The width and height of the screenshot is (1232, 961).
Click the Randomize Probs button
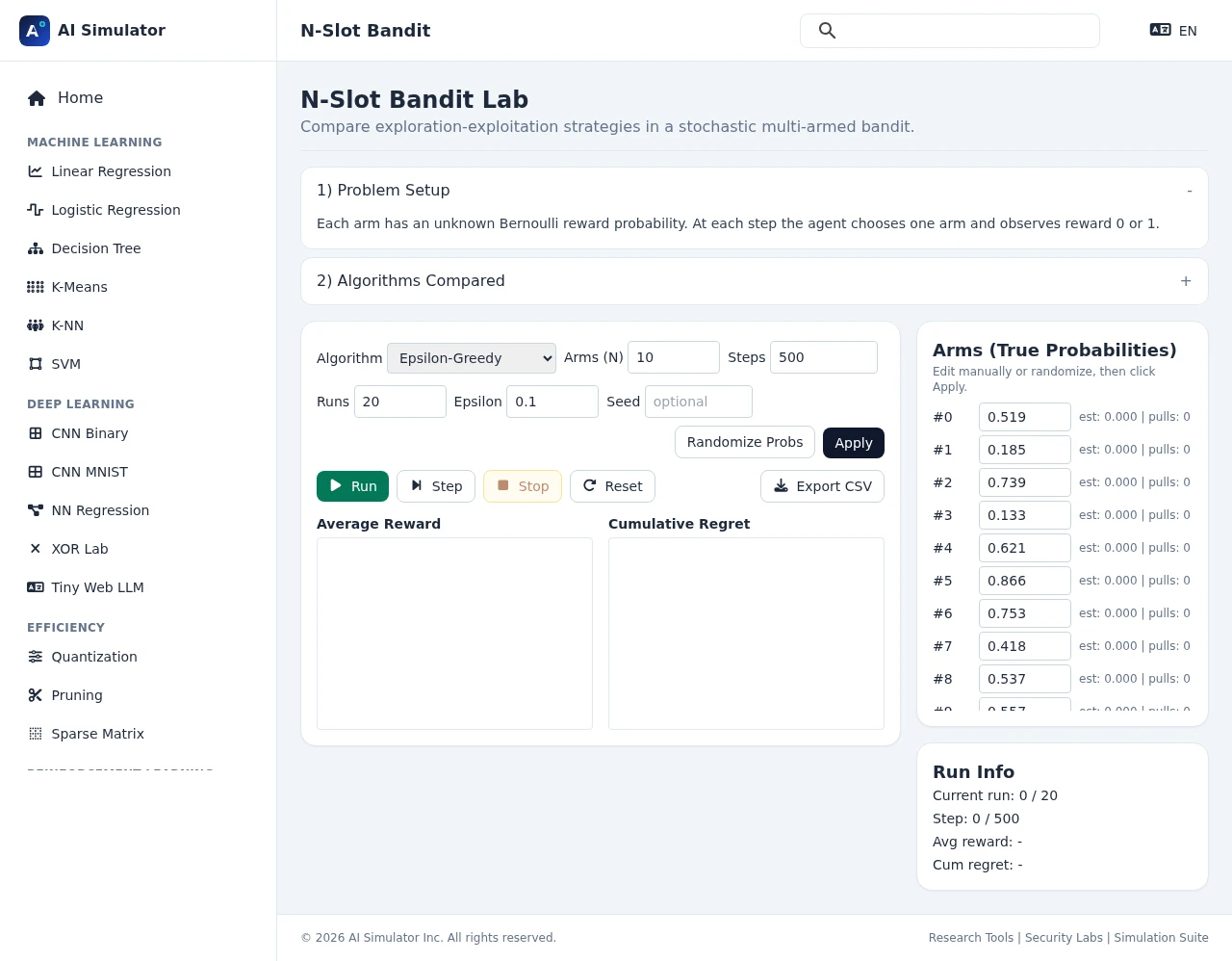click(744, 442)
